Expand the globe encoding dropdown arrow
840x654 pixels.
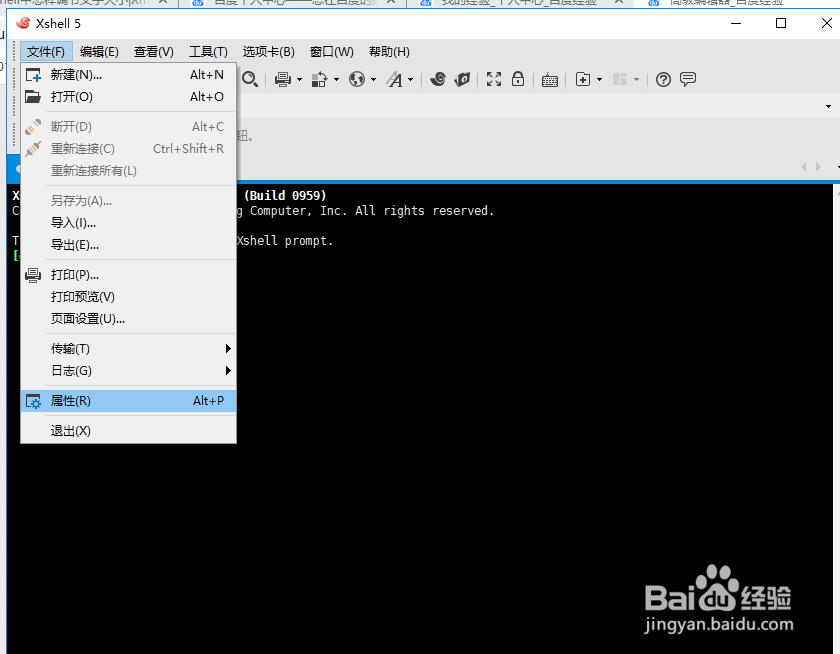(x=373, y=80)
